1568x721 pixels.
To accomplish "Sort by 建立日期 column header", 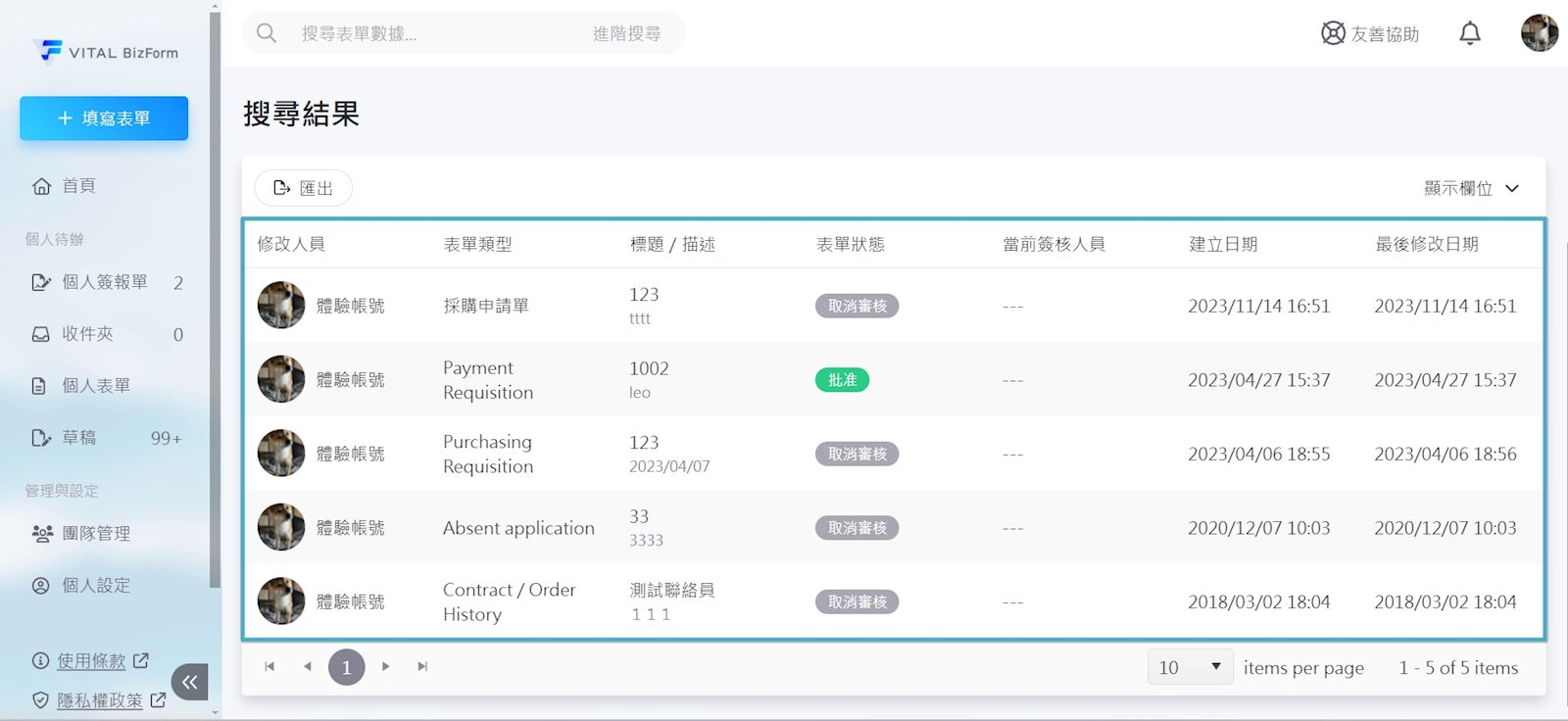I will [x=1223, y=244].
